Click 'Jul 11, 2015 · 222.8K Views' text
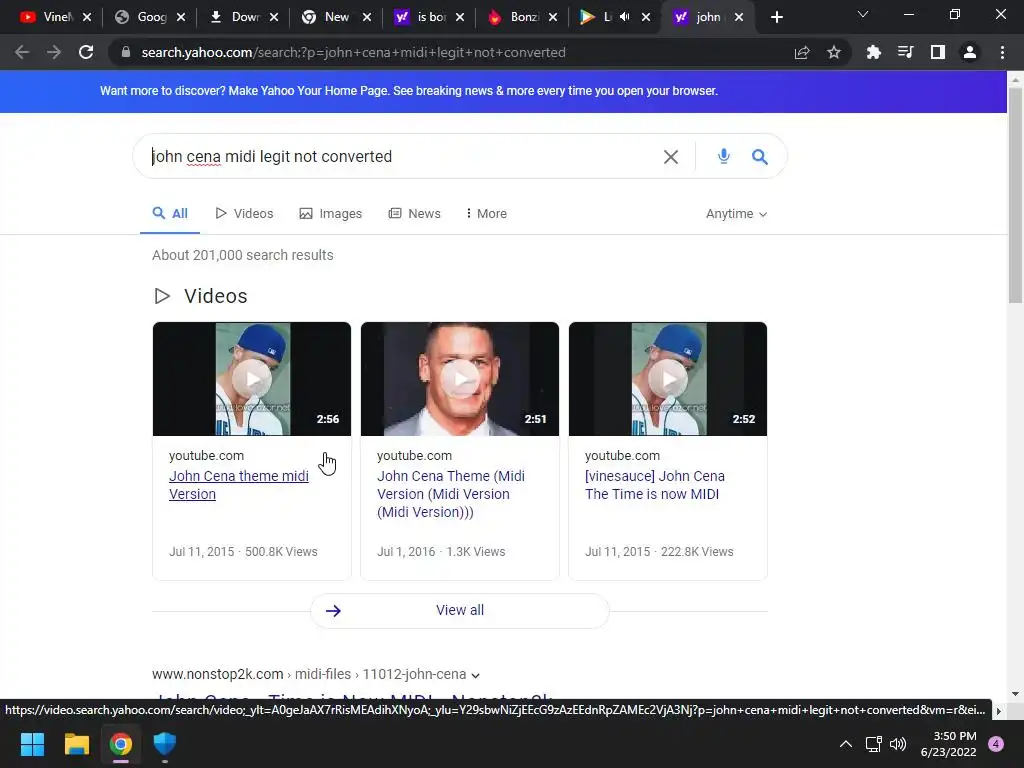 659,552
